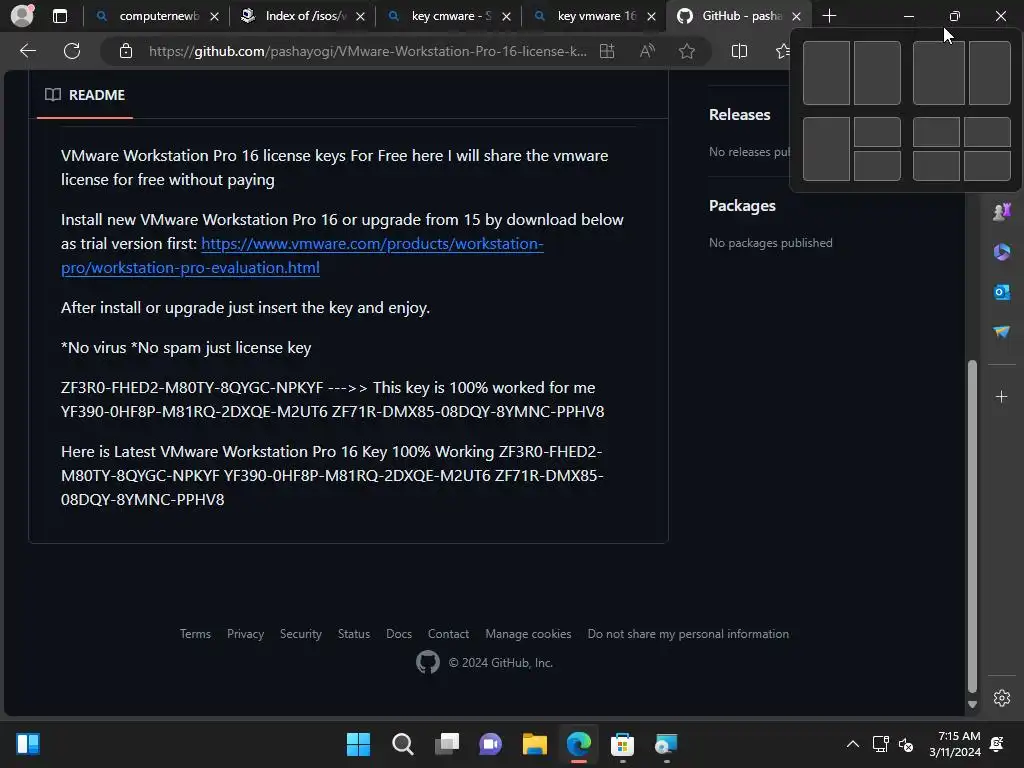Open the Releases section heading
Image resolution: width=1024 pixels, height=768 pixels.
739,114
